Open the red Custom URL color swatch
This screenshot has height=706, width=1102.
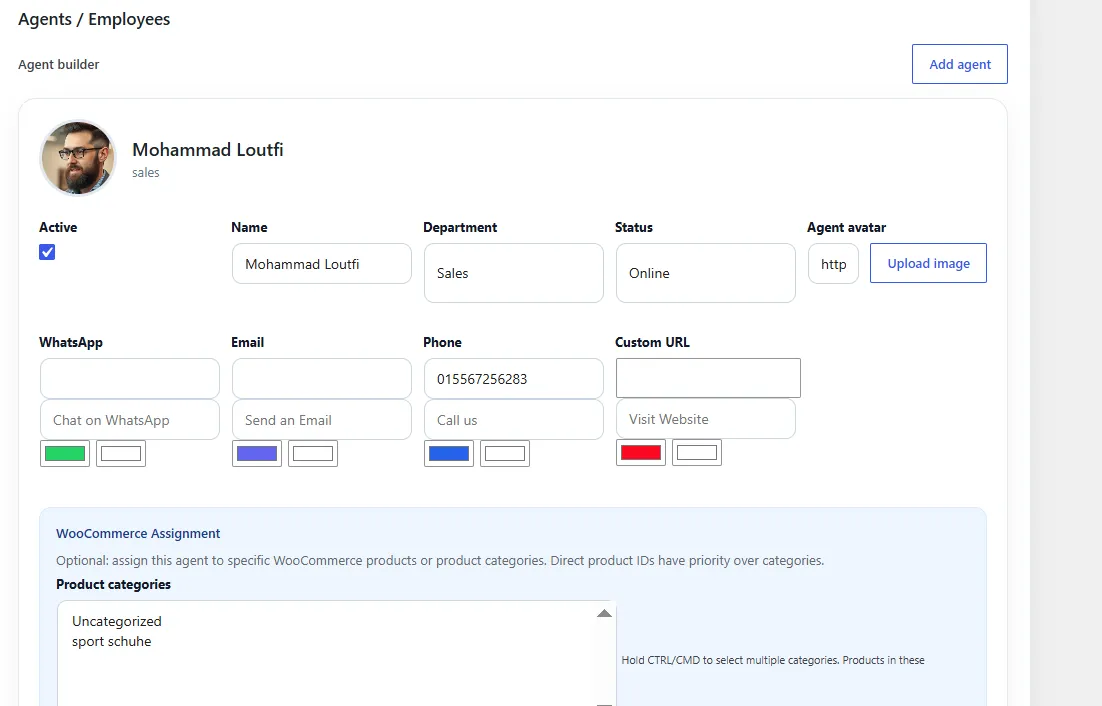(x=641, y=452)
